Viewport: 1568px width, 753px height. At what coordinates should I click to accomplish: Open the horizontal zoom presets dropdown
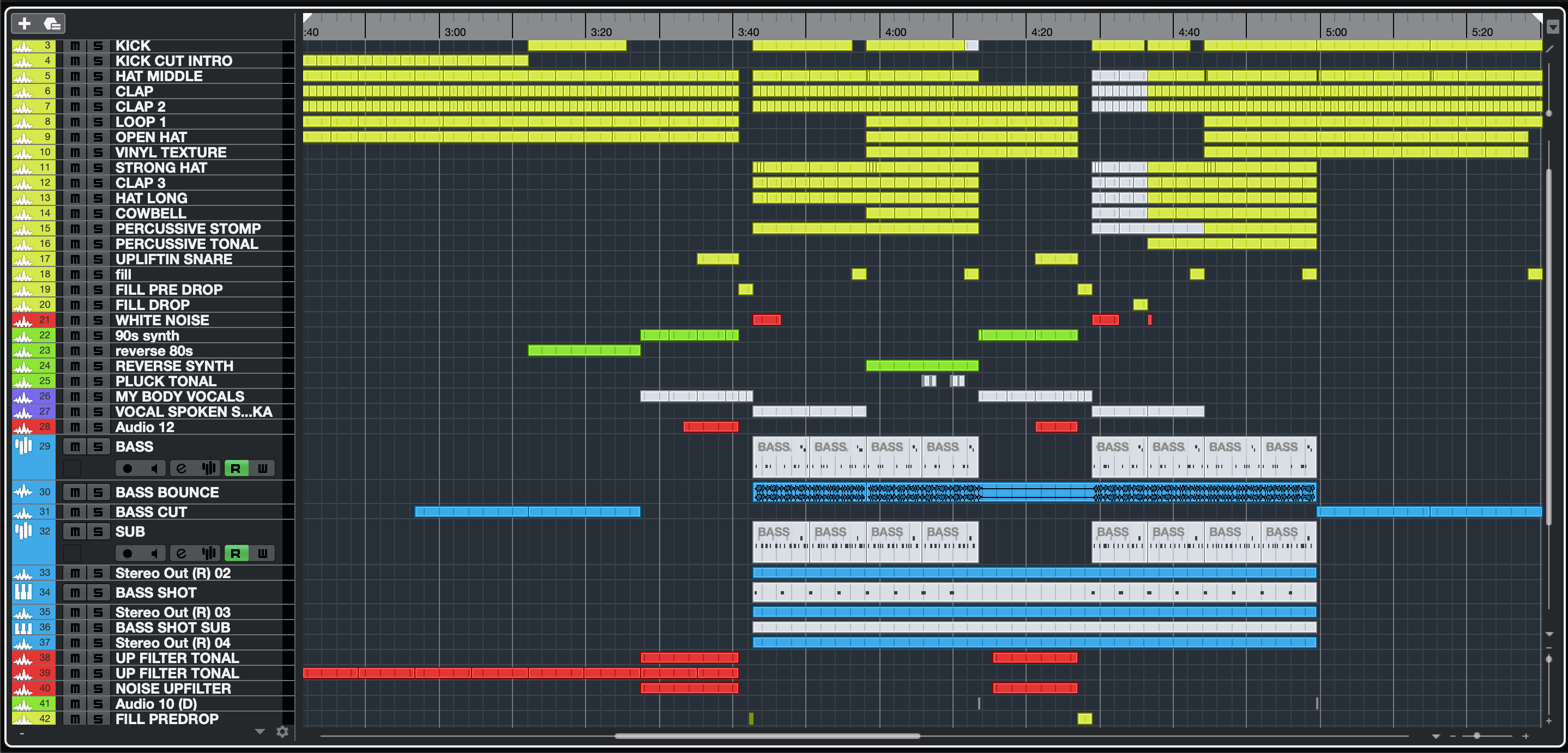point(1436,736)
